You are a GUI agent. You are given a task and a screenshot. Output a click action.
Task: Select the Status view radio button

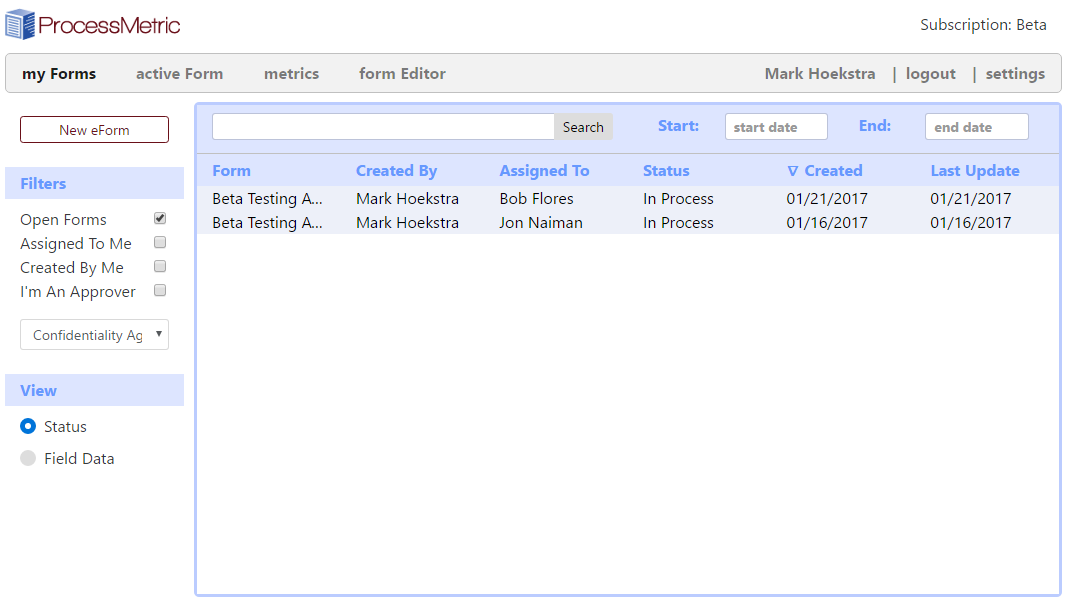28,426
